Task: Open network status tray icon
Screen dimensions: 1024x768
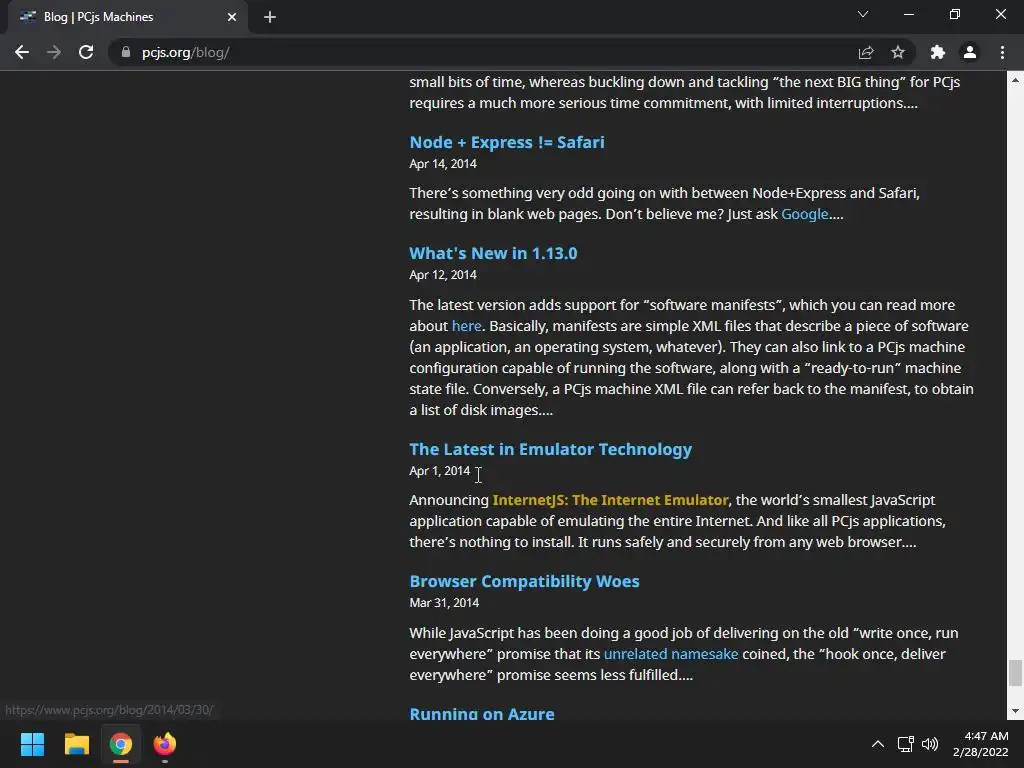Action: click(x=905, y=744)
